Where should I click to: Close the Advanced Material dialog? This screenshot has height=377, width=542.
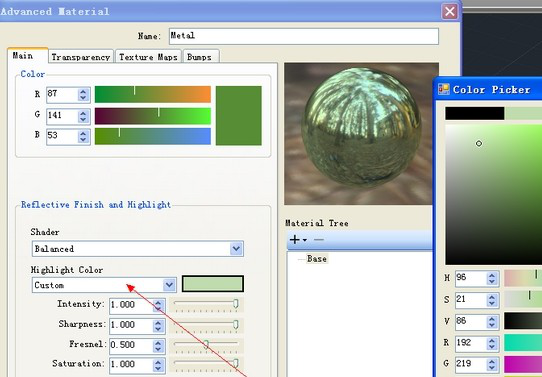tap(450, 12)
